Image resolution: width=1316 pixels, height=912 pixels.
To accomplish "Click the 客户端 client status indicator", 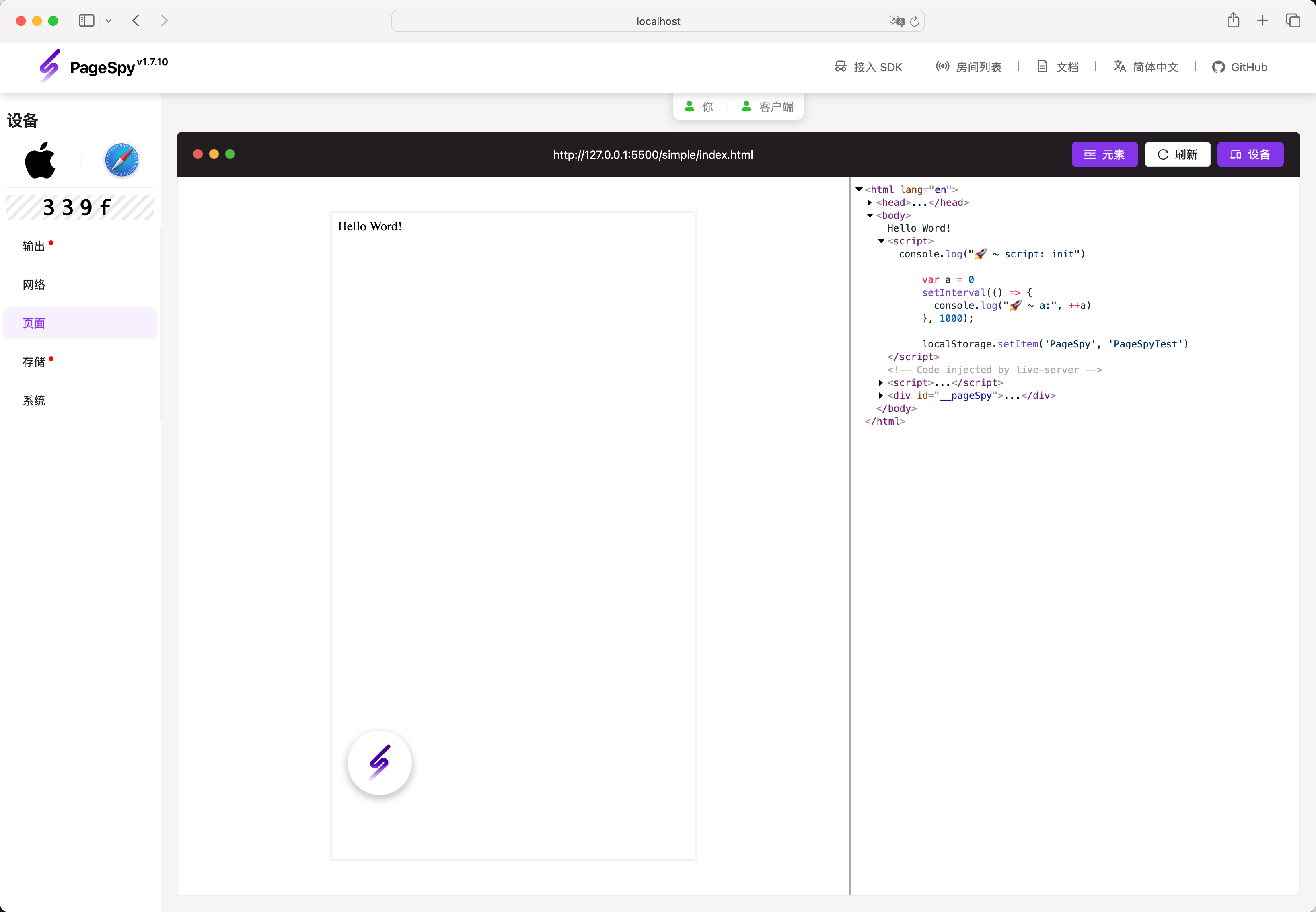I will (x=767, y=107).
